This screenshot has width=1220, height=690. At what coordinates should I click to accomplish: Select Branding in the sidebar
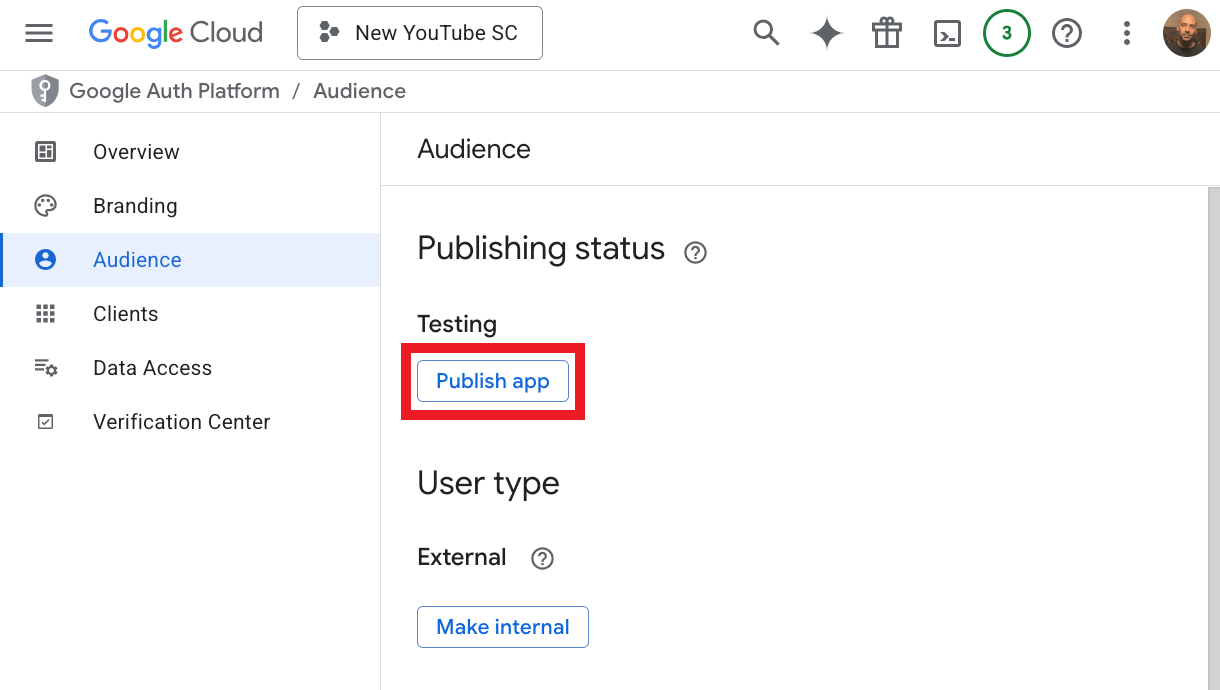click(x=135, y=206)
